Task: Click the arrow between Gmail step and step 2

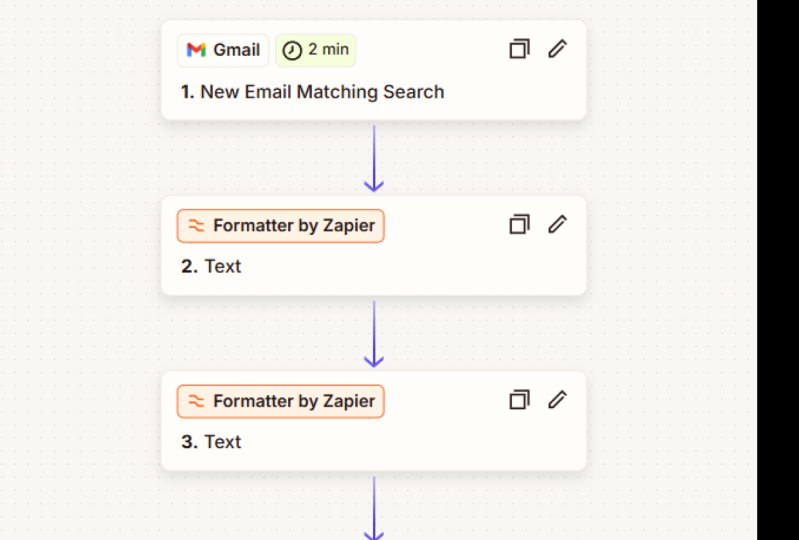Action: [374, 158]
